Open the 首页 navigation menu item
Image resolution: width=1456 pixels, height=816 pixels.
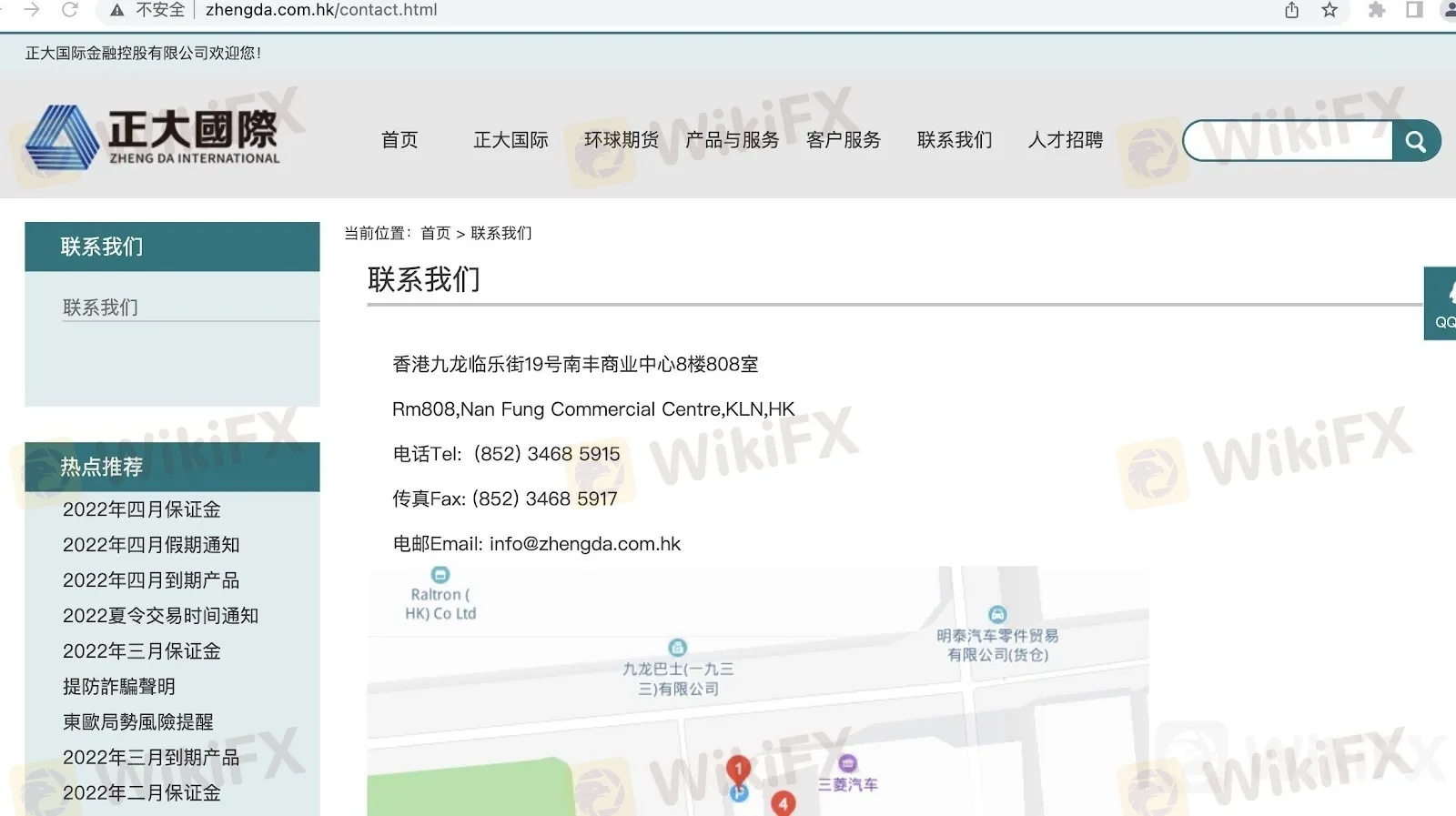[399, 140]
